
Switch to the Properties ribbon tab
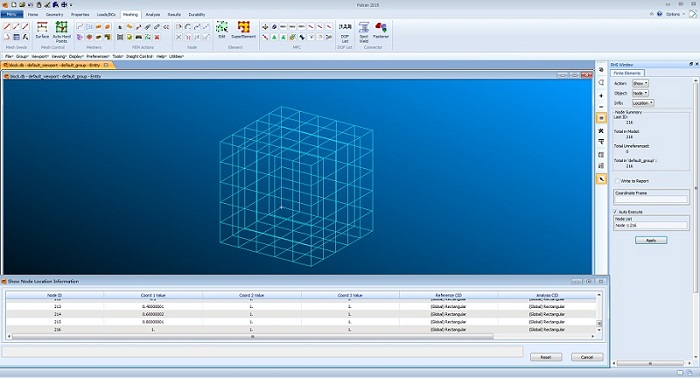(x=80, y=14)
